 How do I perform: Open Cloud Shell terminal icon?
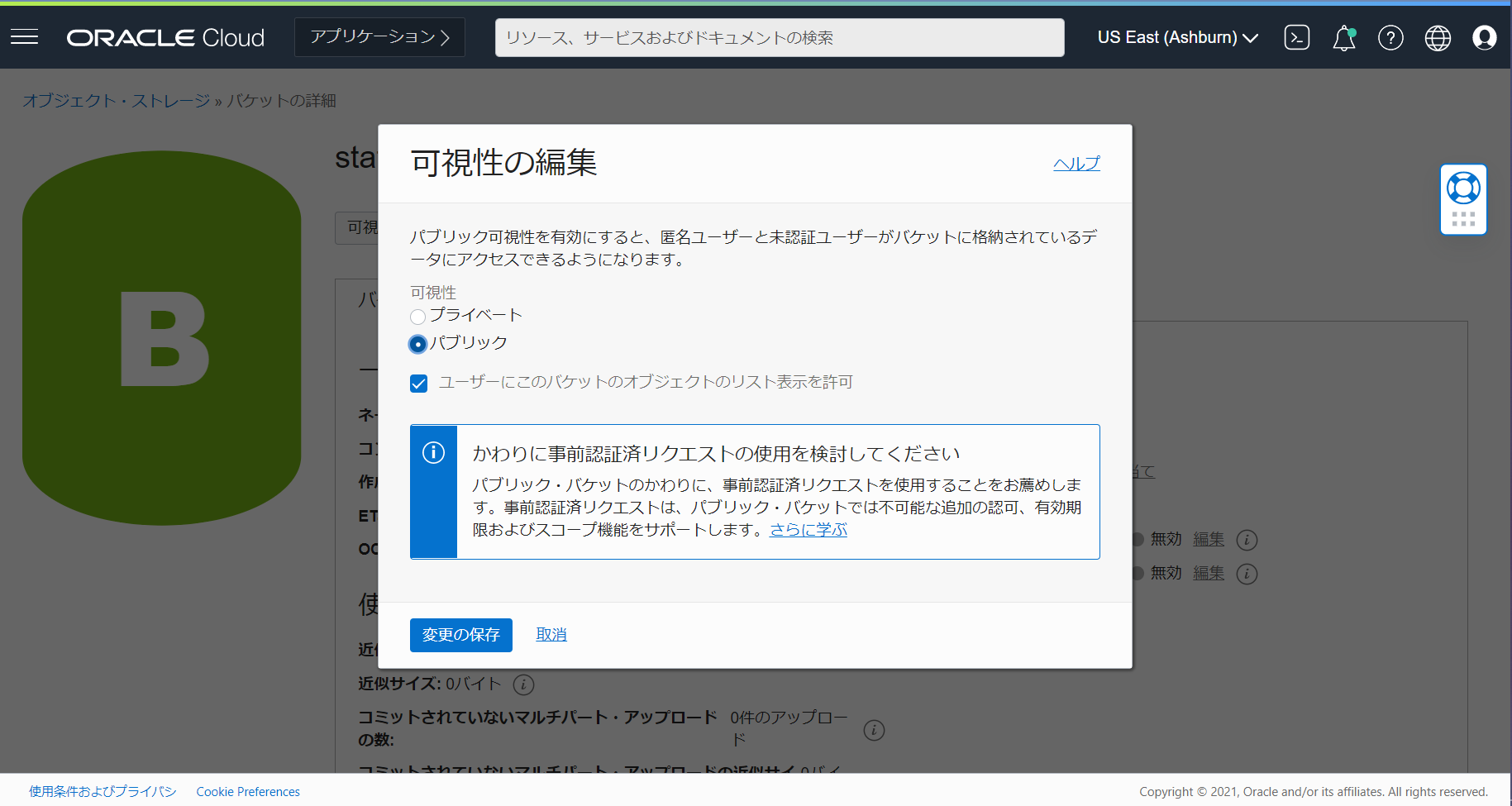click(1296, 37)
